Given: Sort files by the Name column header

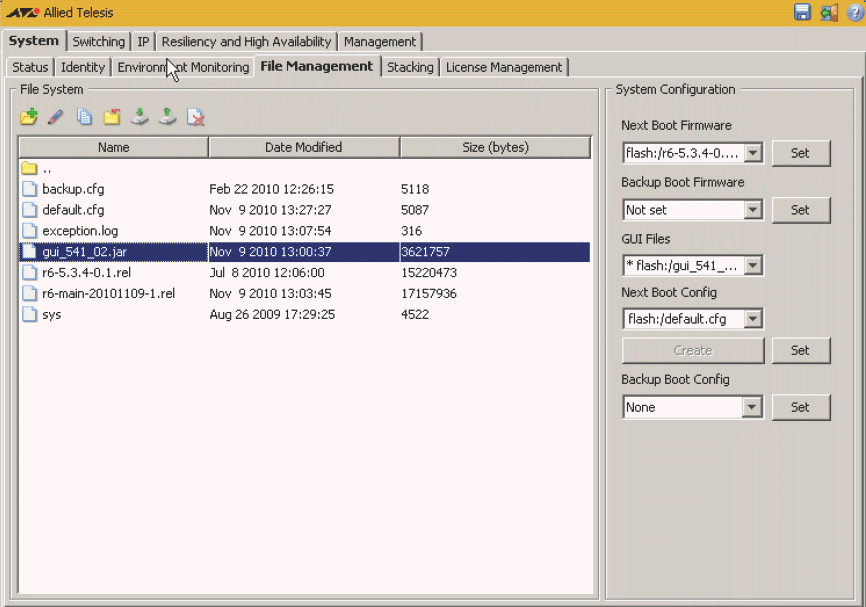Looking at the screenshot, I should [x=114, y=147].
